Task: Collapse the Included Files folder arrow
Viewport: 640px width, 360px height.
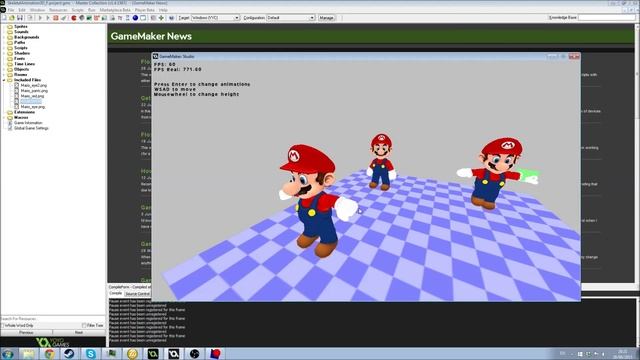Action: tap(4, 80)
